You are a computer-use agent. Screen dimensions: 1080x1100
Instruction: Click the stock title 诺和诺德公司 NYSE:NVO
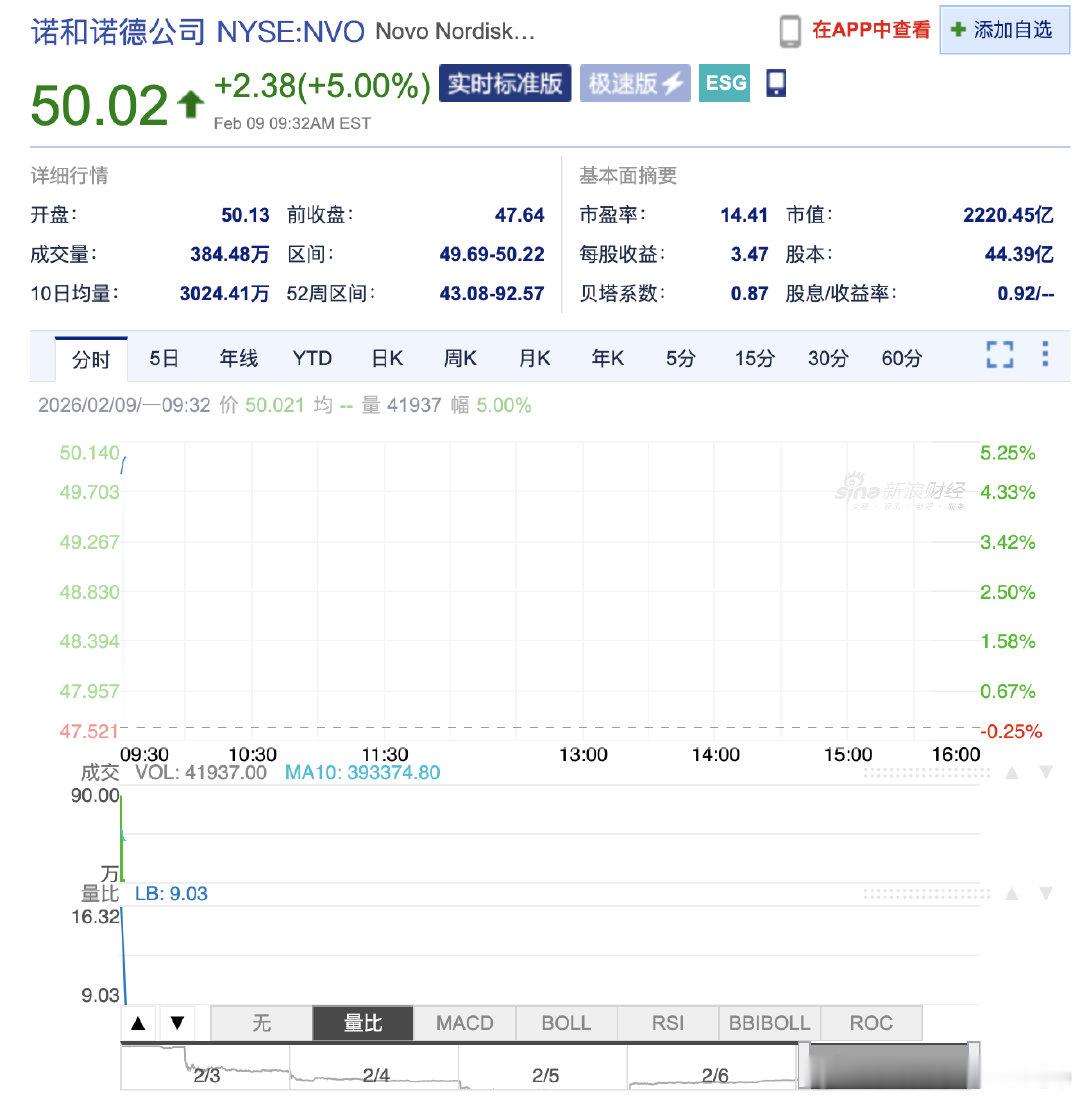(x=197, y=32)
